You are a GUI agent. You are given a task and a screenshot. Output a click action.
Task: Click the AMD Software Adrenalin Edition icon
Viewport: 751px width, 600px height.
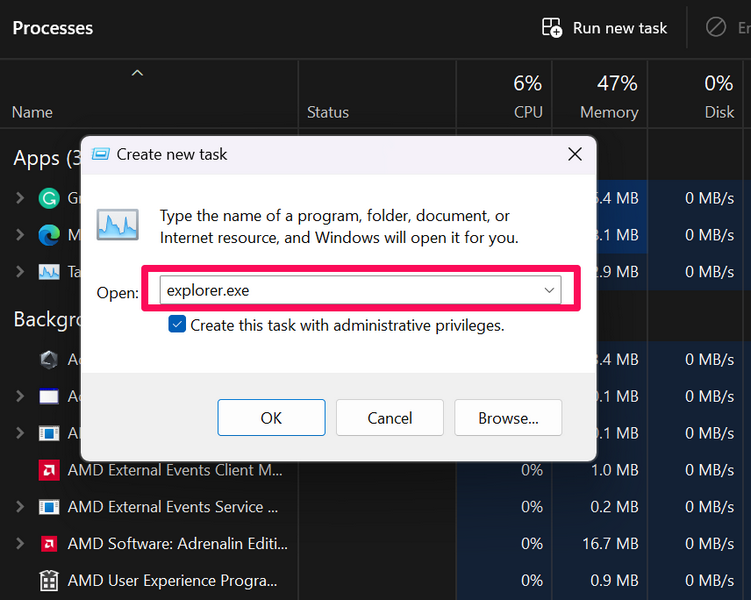pos(48,544)
